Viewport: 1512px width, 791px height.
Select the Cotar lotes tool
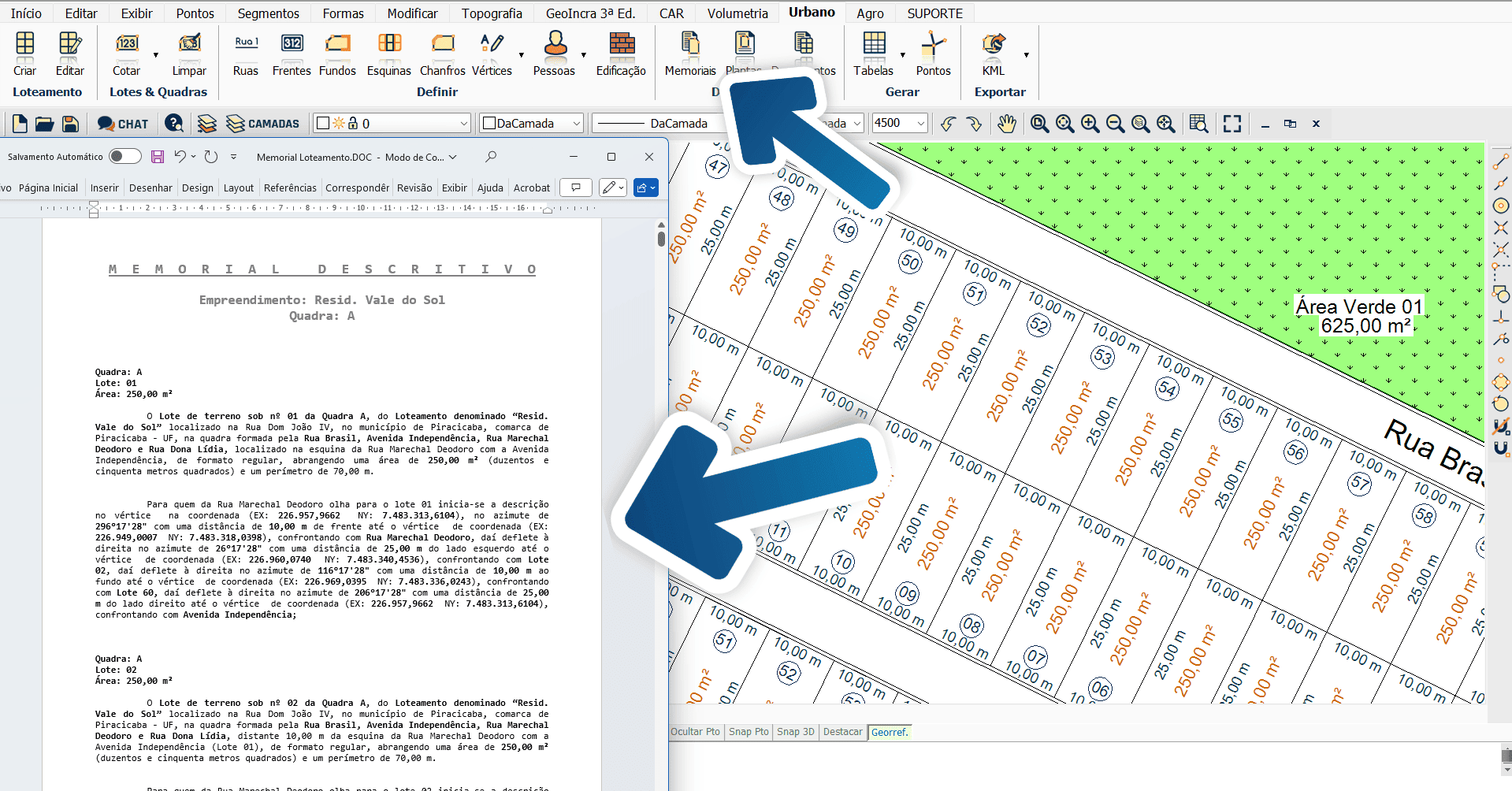(x=127, y=54)
